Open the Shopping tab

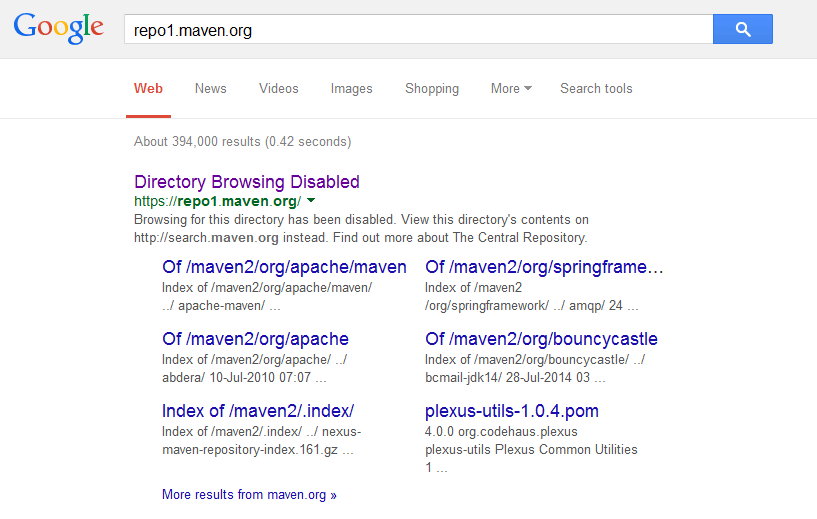pyautogui.click(x=432, y=89)
